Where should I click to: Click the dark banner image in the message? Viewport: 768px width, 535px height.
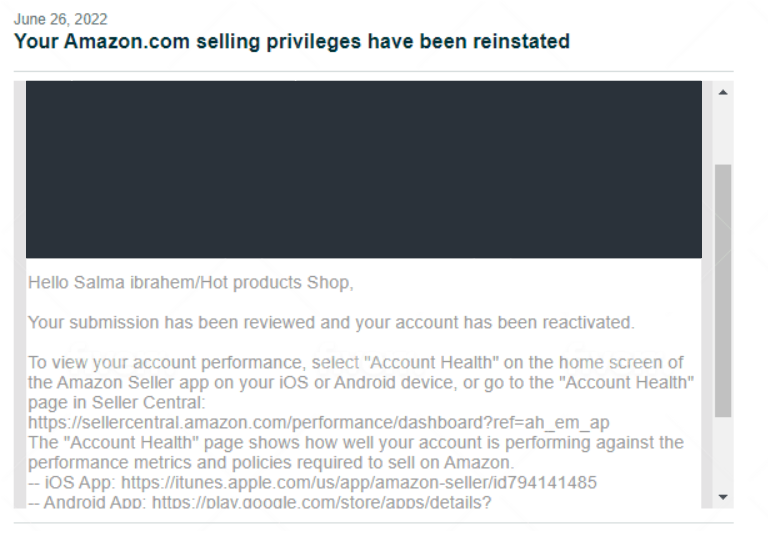(x=363, y=170)
